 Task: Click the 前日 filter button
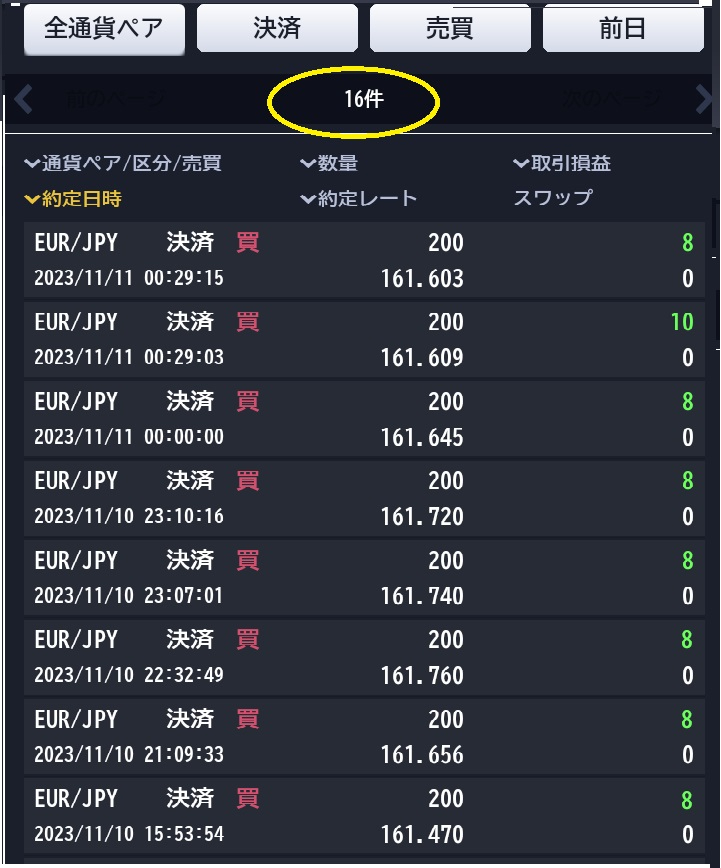(x=623, y=27)
